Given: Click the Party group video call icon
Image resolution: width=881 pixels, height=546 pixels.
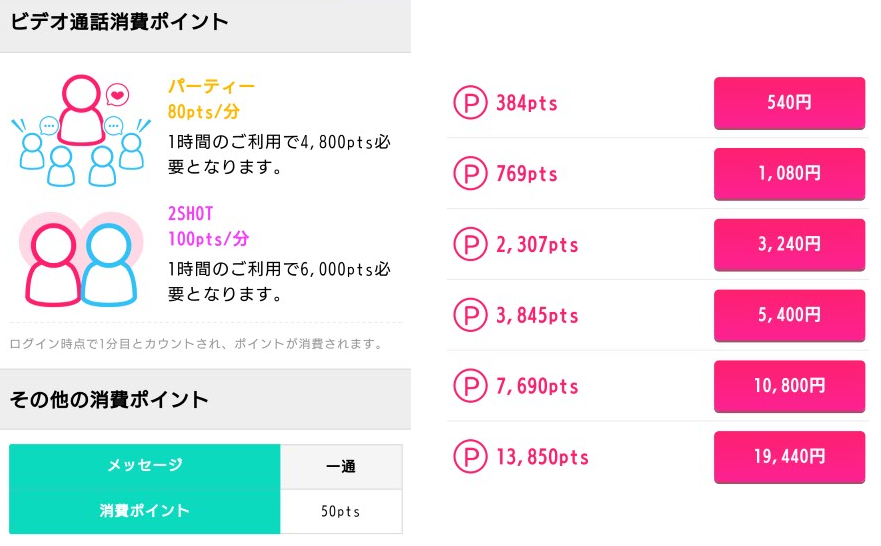Looking at the screenshot, I should point(80,128).
